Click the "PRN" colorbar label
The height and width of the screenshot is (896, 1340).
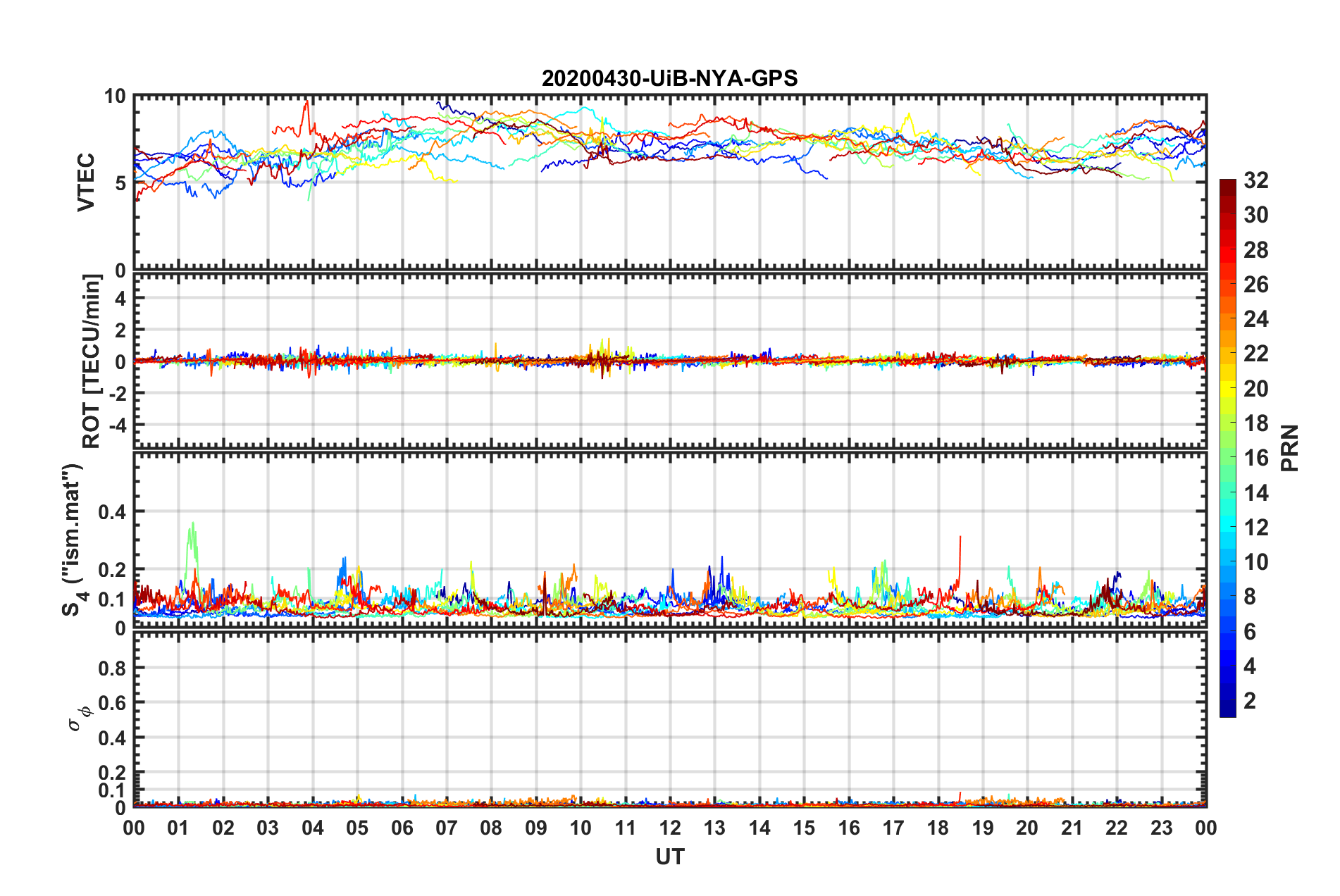(x=1289, y=448)
